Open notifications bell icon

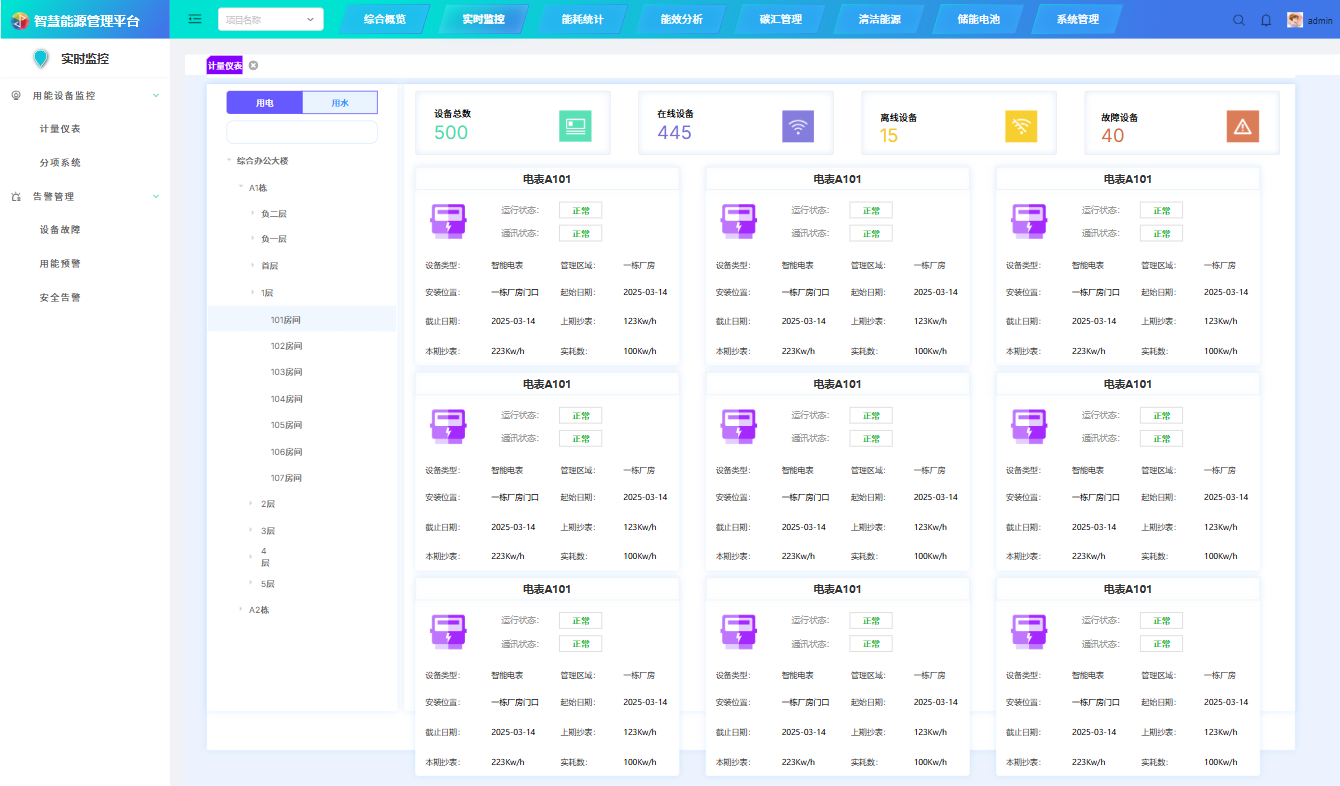1266,20
